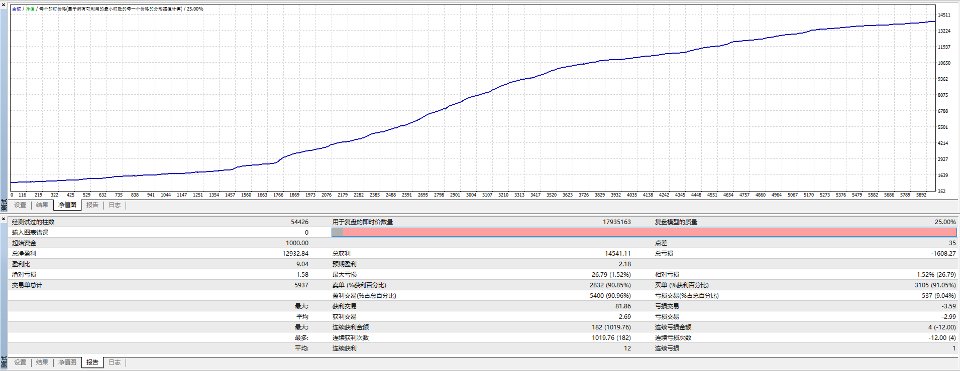Viewport: 960px width, 371px height.
Task: Open the 结果 tab in the upper chart panel
Action: [x=42, y=205]
